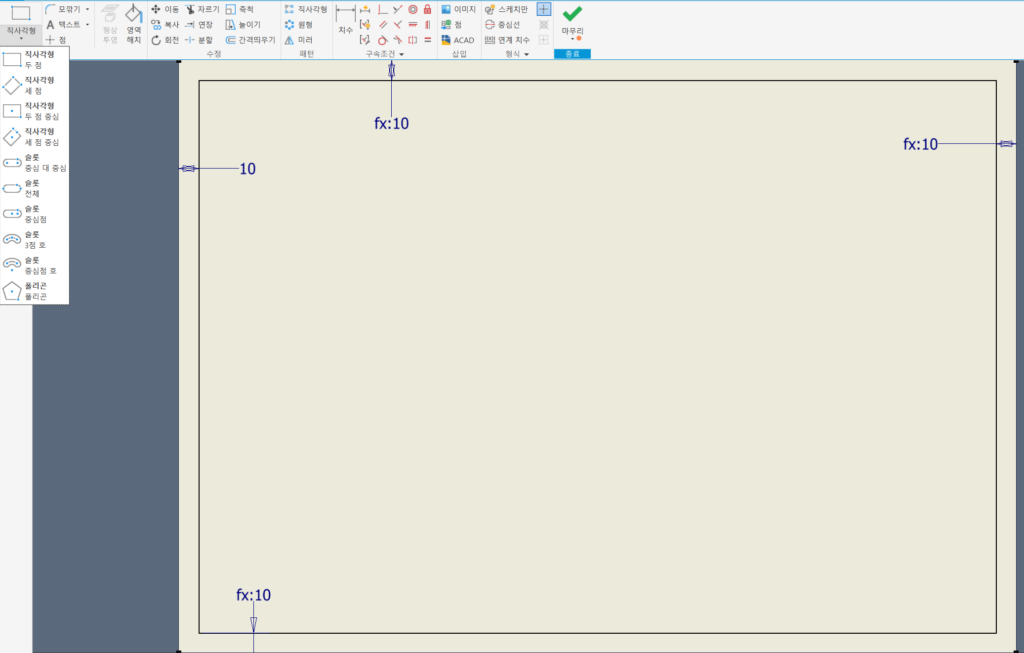
Task: Click 마무리 finish sketch checkmark
Action: [x=572, y=14]
